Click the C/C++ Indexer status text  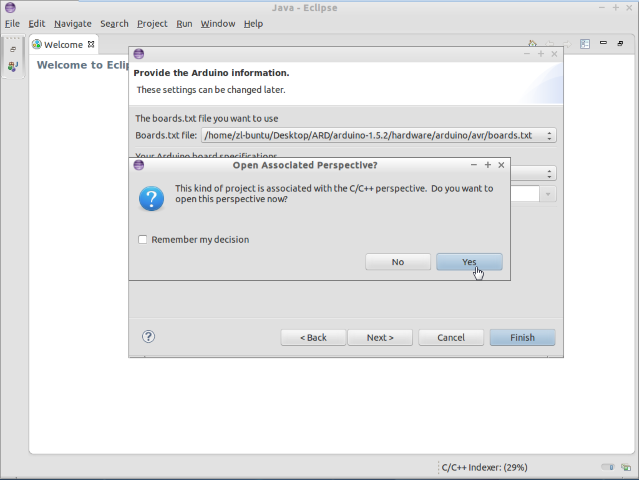(x=485, y=467)
